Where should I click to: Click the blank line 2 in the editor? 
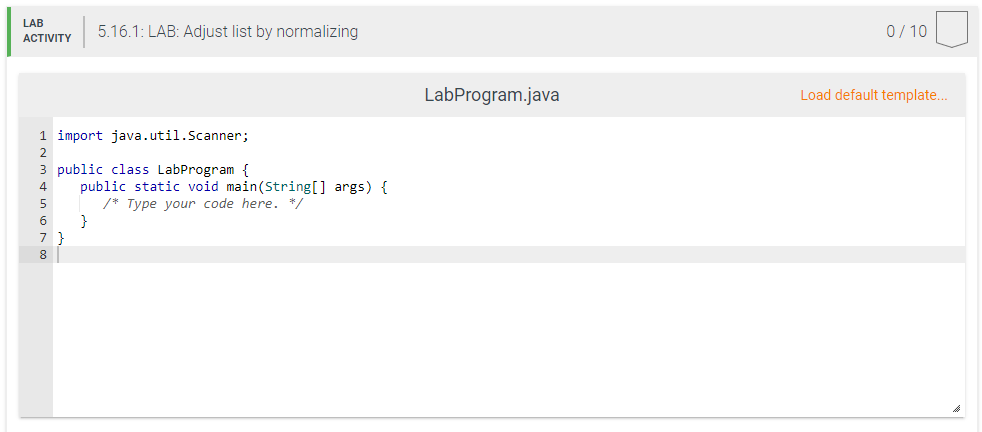click(x=509, y=153)
